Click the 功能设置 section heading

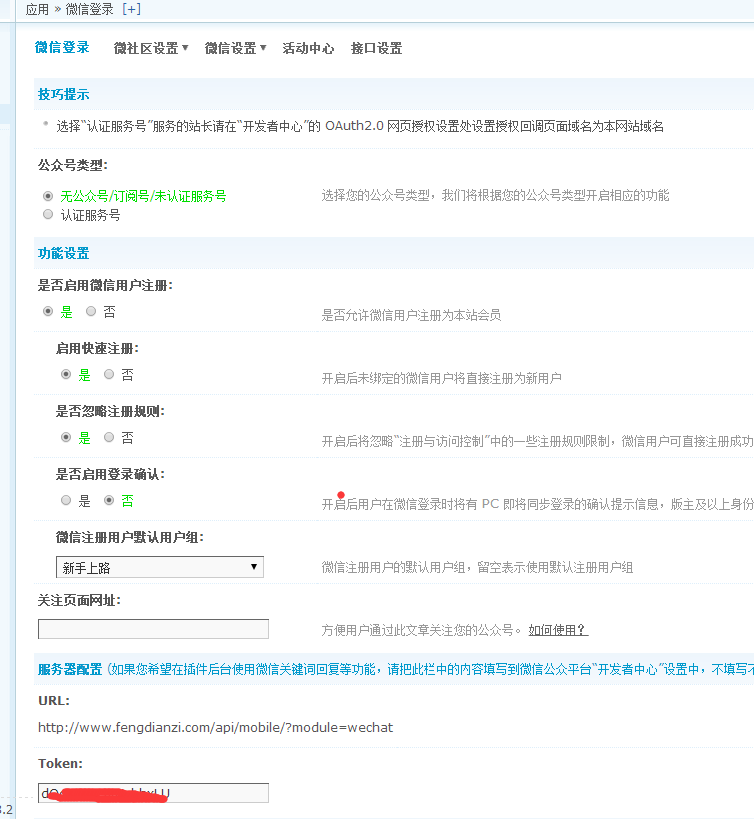(x=64, y=253)
